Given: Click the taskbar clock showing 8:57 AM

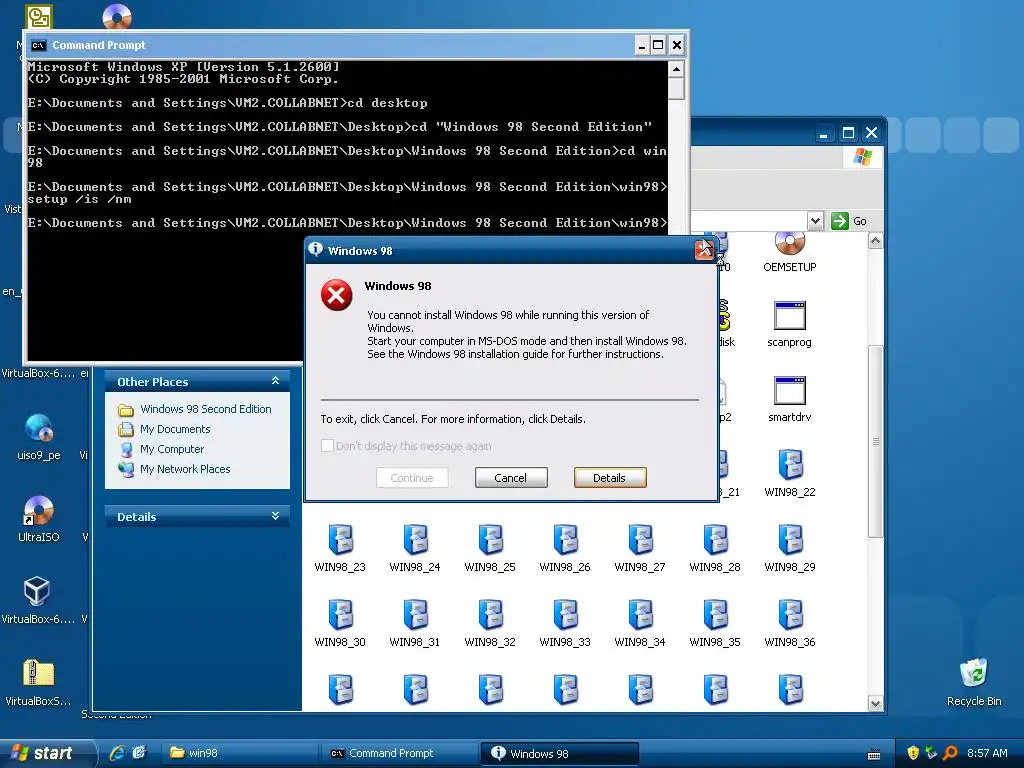Looking at the screenshot, I should pos(987,753).
